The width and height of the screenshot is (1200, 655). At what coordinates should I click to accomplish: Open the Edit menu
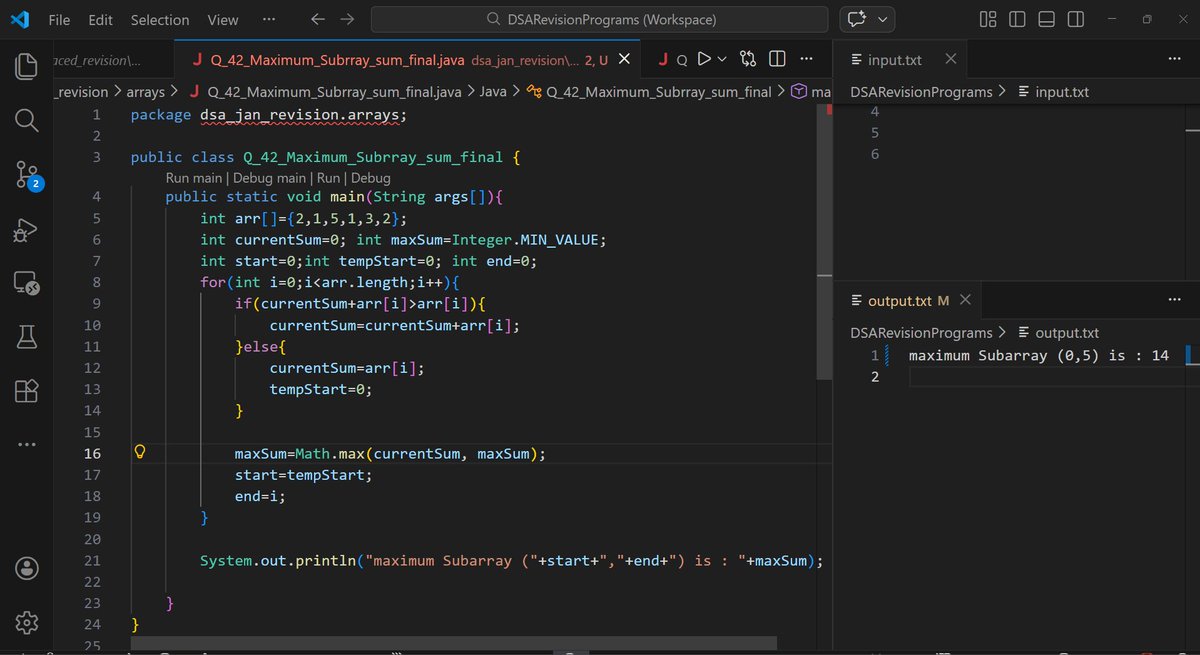click(x=100, y=19)
